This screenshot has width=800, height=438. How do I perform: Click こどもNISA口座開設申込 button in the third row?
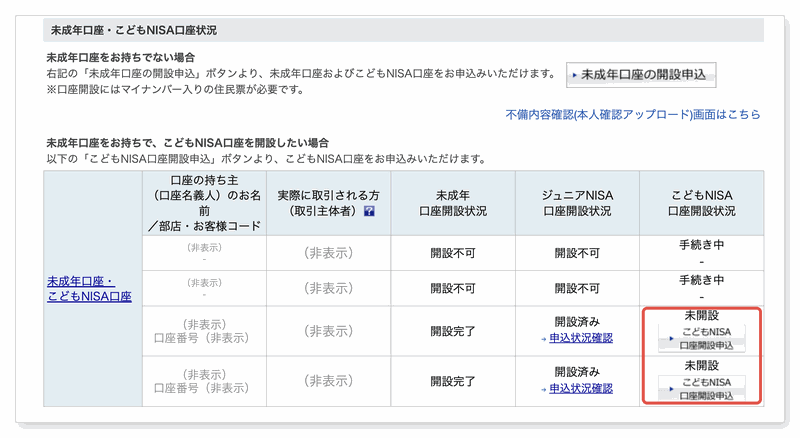(x=702, y=338)
